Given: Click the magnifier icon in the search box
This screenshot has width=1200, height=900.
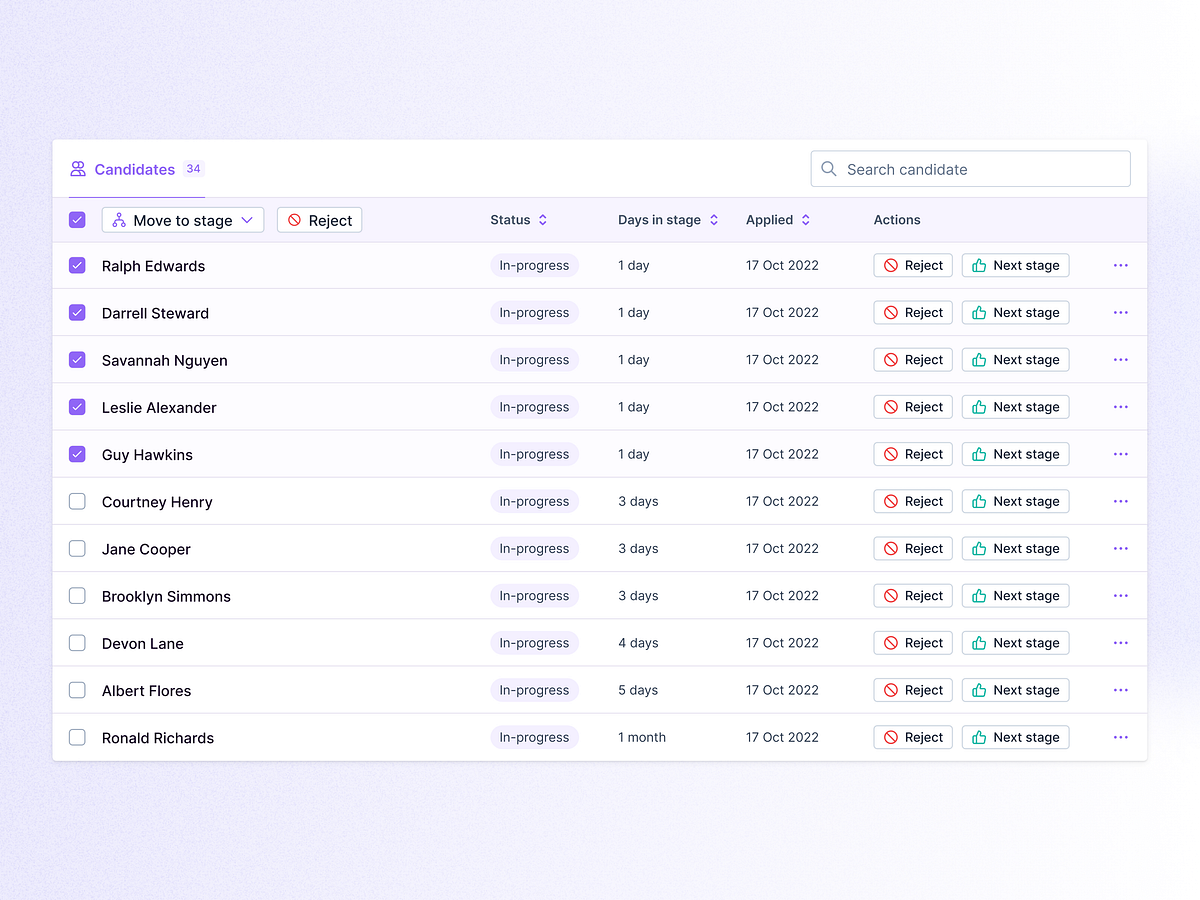Looking at the screenshot, I should point(829,169).
